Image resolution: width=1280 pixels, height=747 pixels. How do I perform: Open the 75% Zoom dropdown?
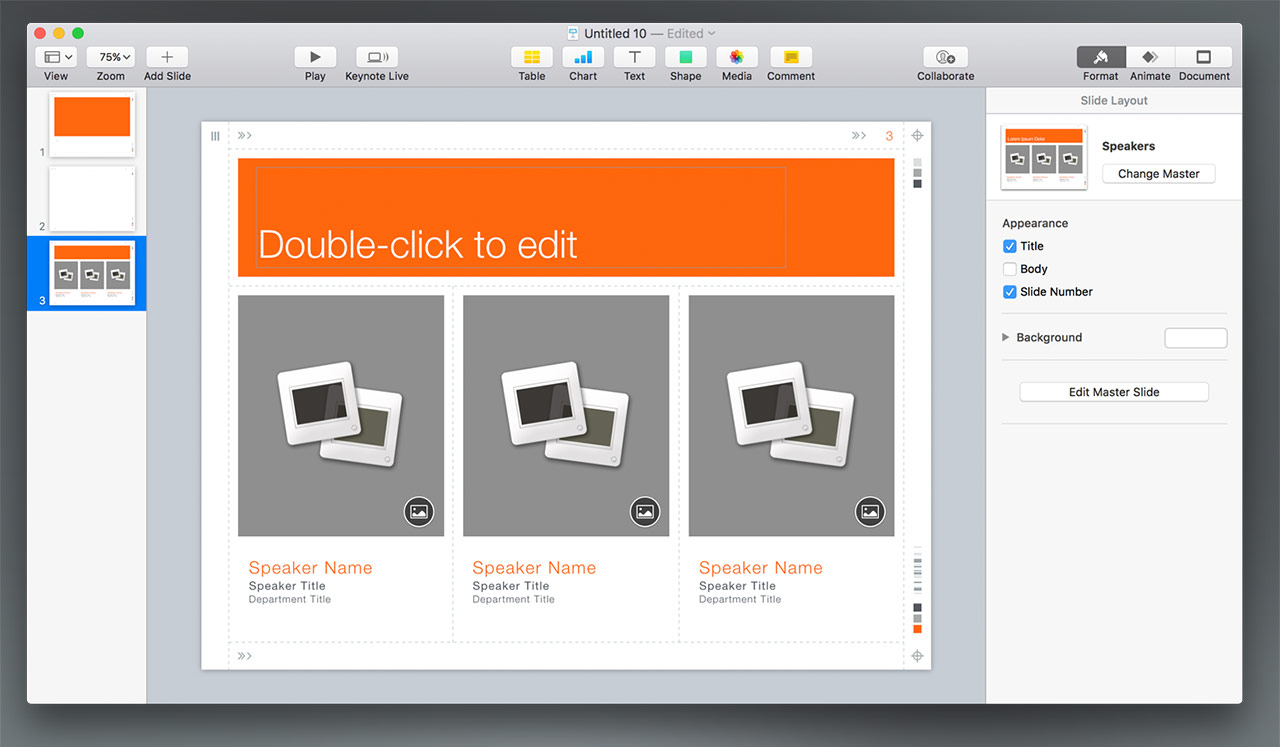111,58
